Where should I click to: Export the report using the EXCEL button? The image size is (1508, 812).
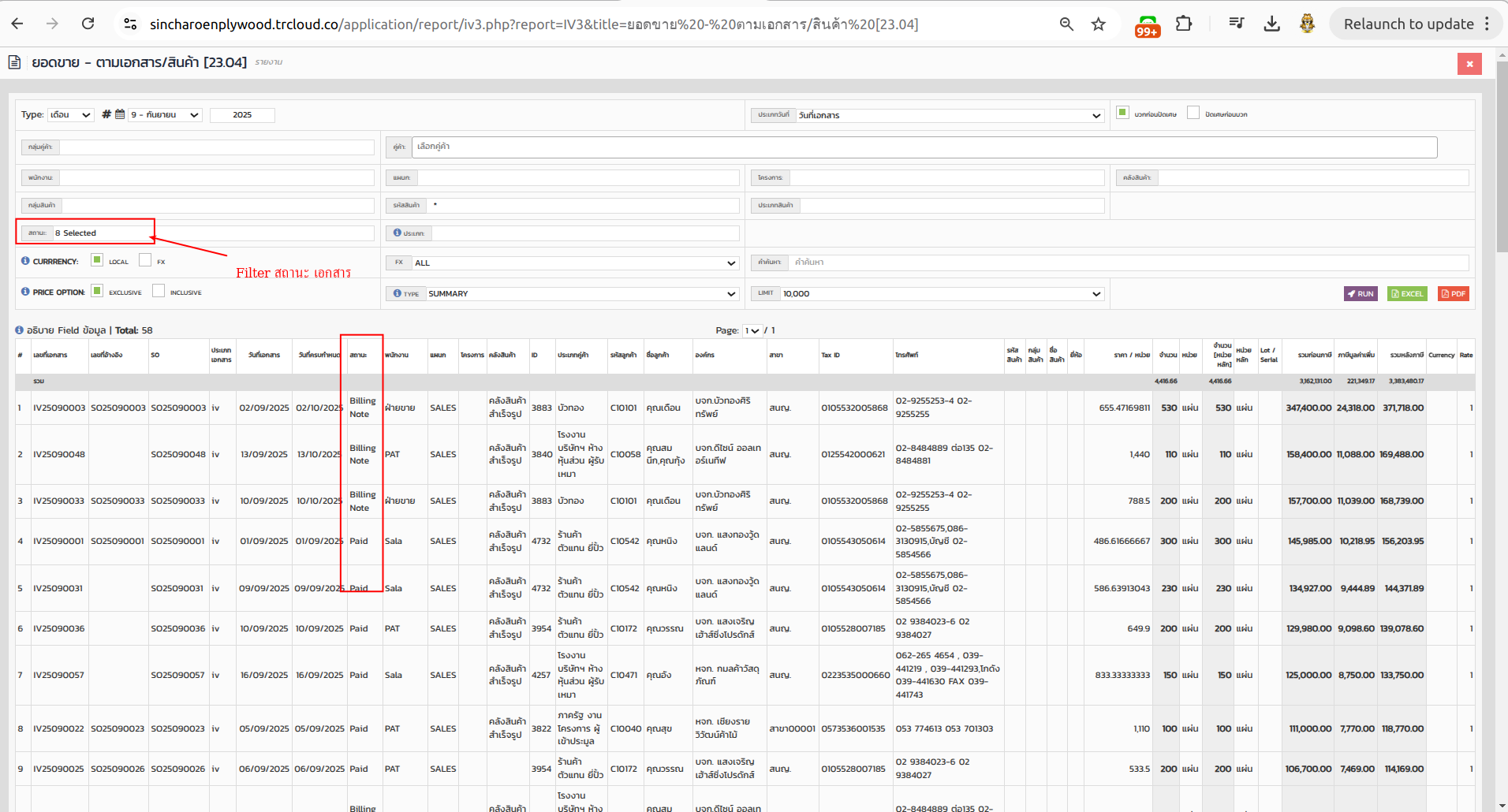coord(1407,294)
